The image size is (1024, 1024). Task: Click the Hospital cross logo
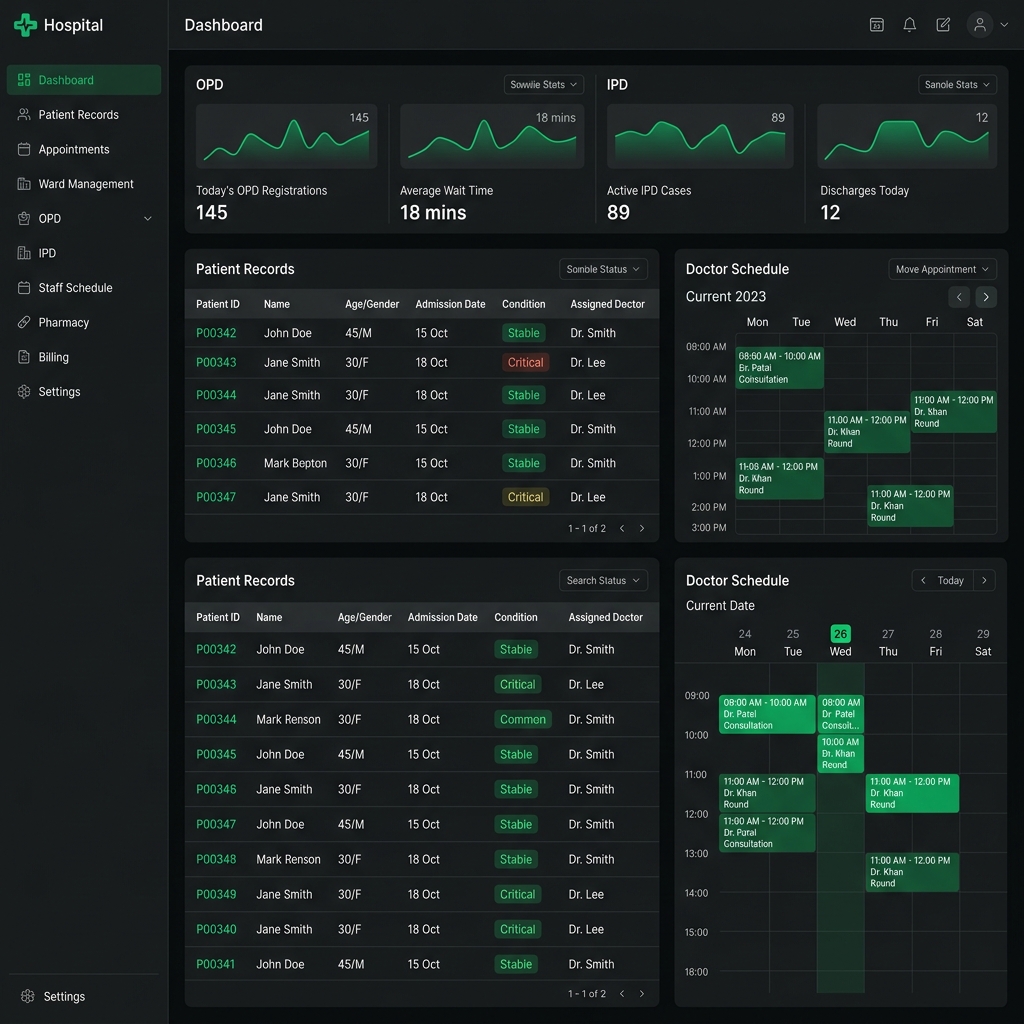point(25,25)
